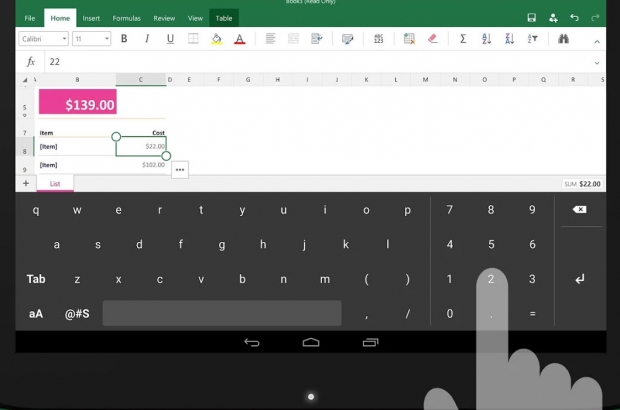Tap the letter q key
The width and height of the screenshot is (620, 410).
36,210
